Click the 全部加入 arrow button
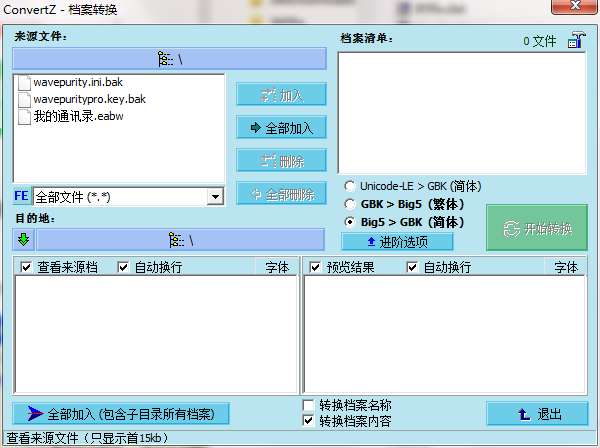Image resolution: width=600 pixels, height=448 pixels. coord(281,127)
